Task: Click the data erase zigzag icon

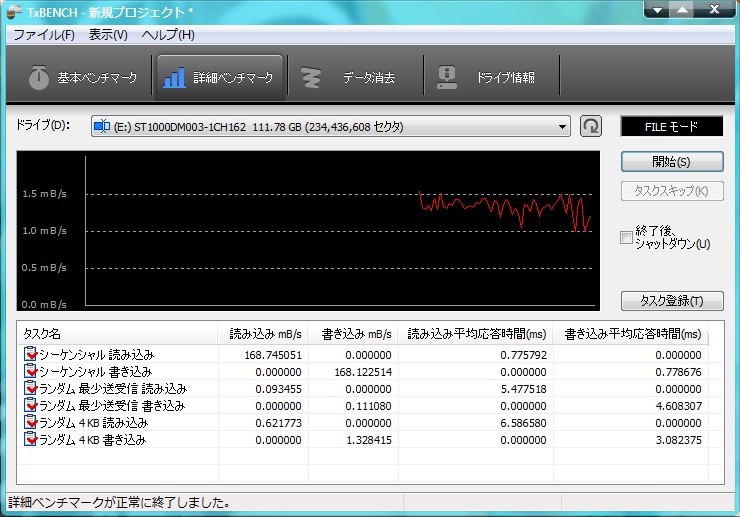Action: point(311,77)
